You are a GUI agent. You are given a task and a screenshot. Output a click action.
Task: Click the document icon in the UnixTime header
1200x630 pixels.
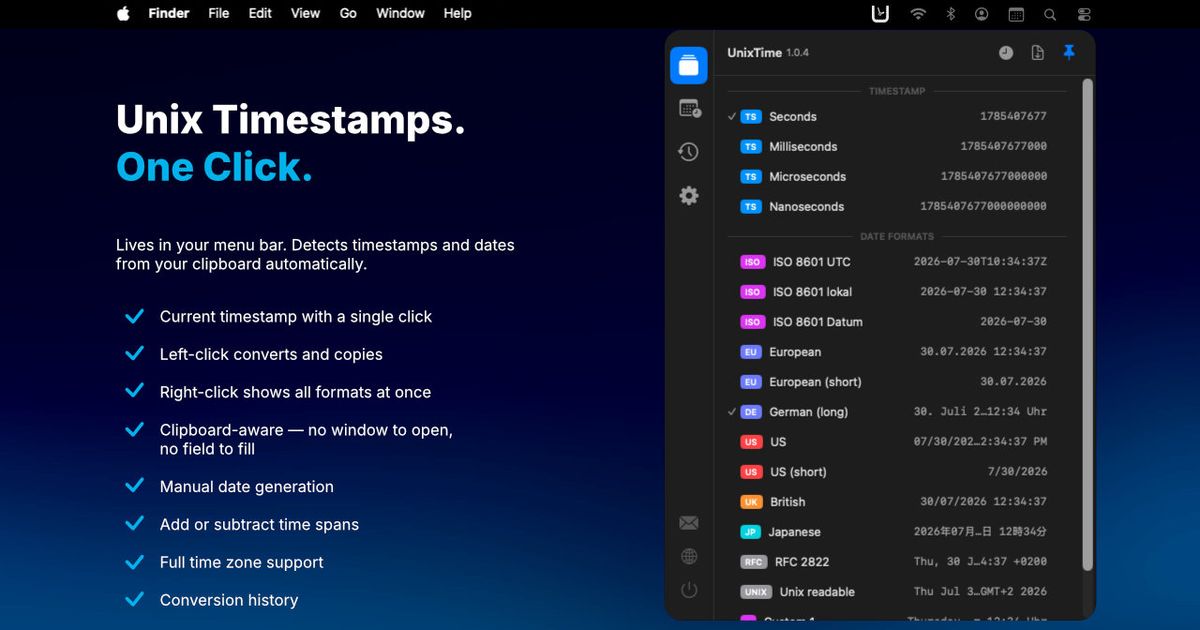(1038, 53)
